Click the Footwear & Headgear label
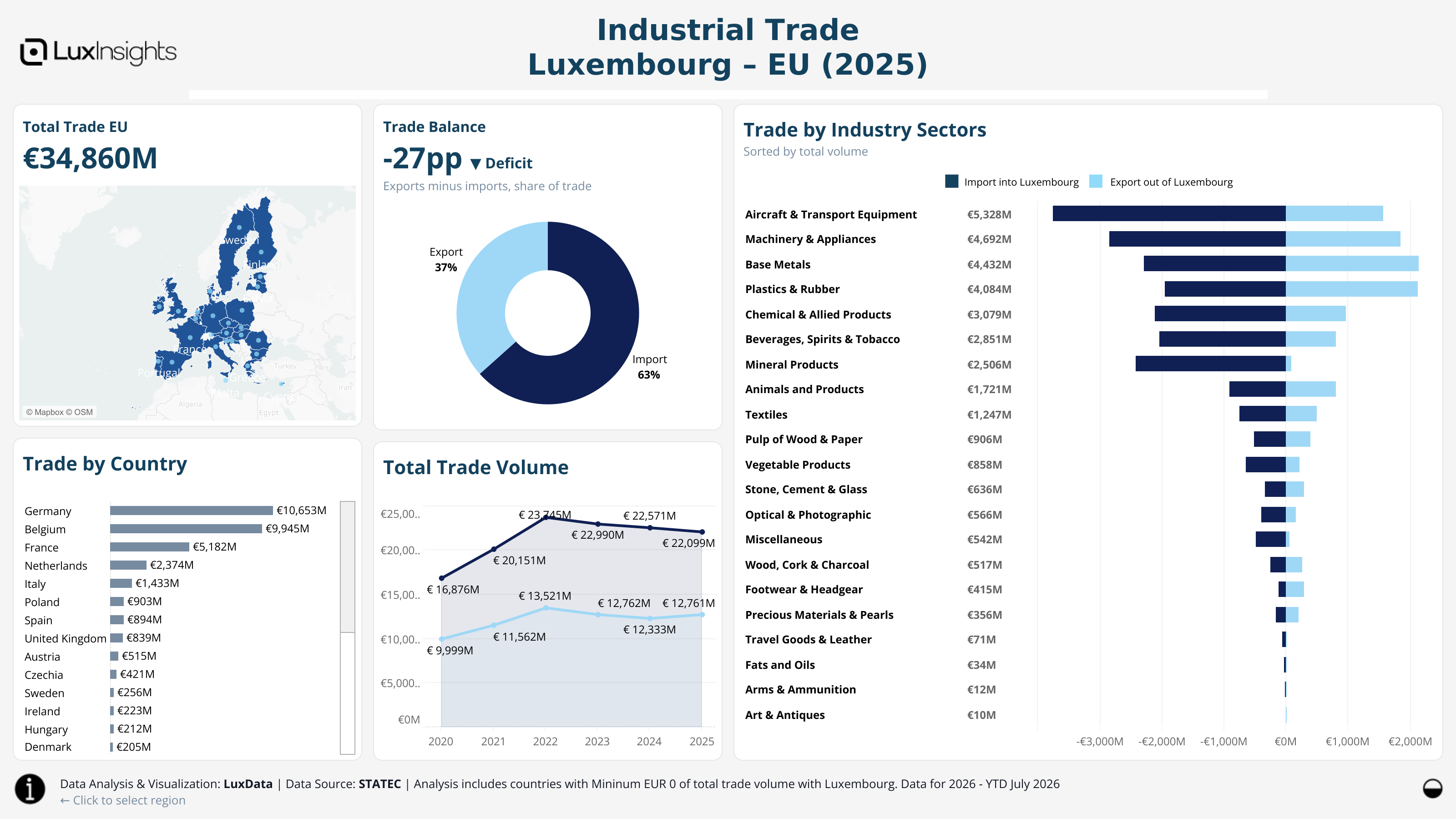This screenshot has height=819, width=1456. pyautogui.click(x=804, y=590)
